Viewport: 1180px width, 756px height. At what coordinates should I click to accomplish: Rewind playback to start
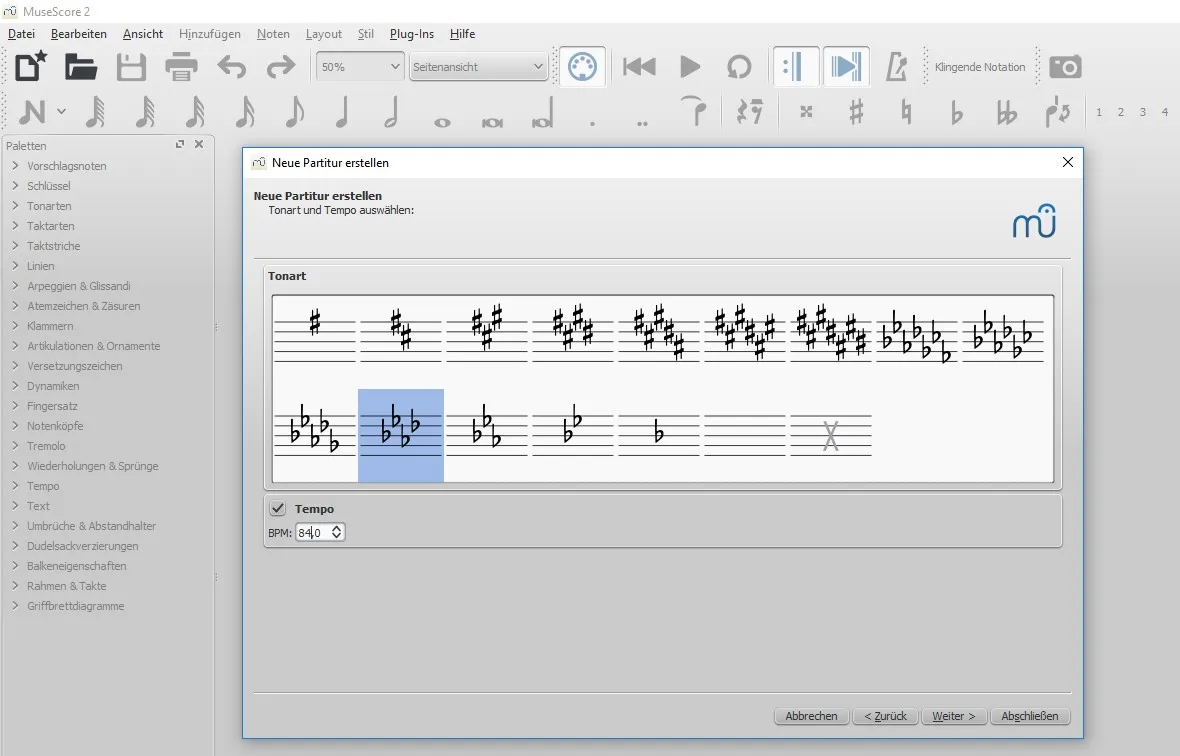(640, 67)
